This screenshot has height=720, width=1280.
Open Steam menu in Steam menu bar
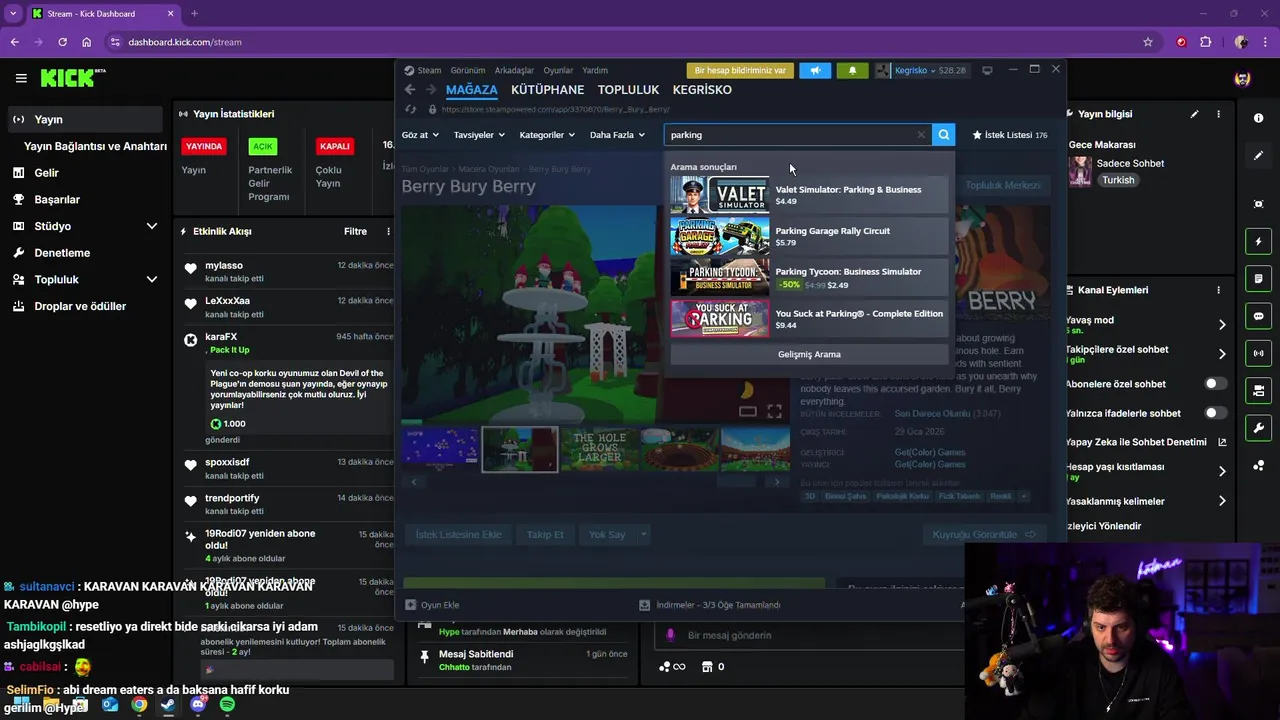[429, 71]
